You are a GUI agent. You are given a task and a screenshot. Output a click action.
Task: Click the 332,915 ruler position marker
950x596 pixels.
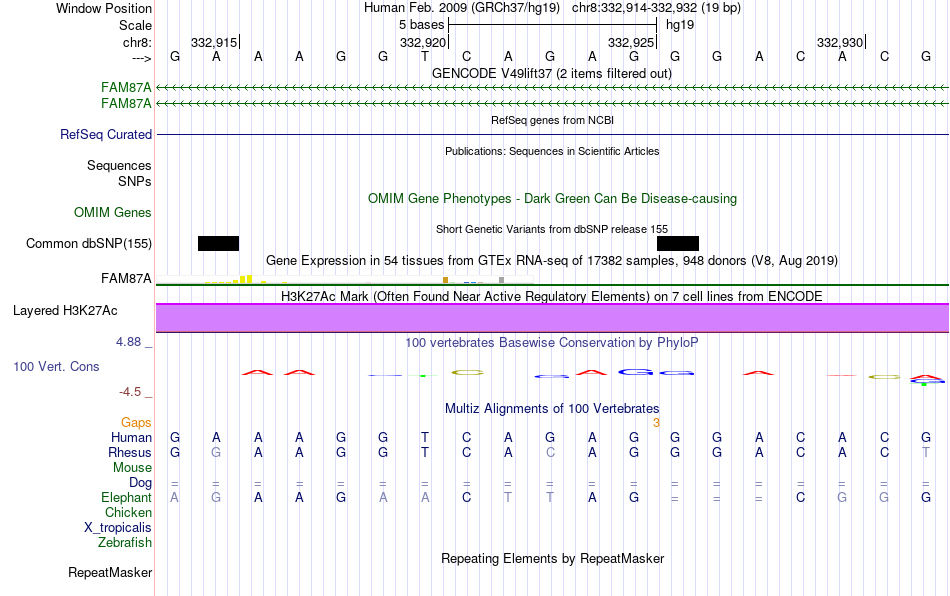pyautogui.click(x=214, y=42)
